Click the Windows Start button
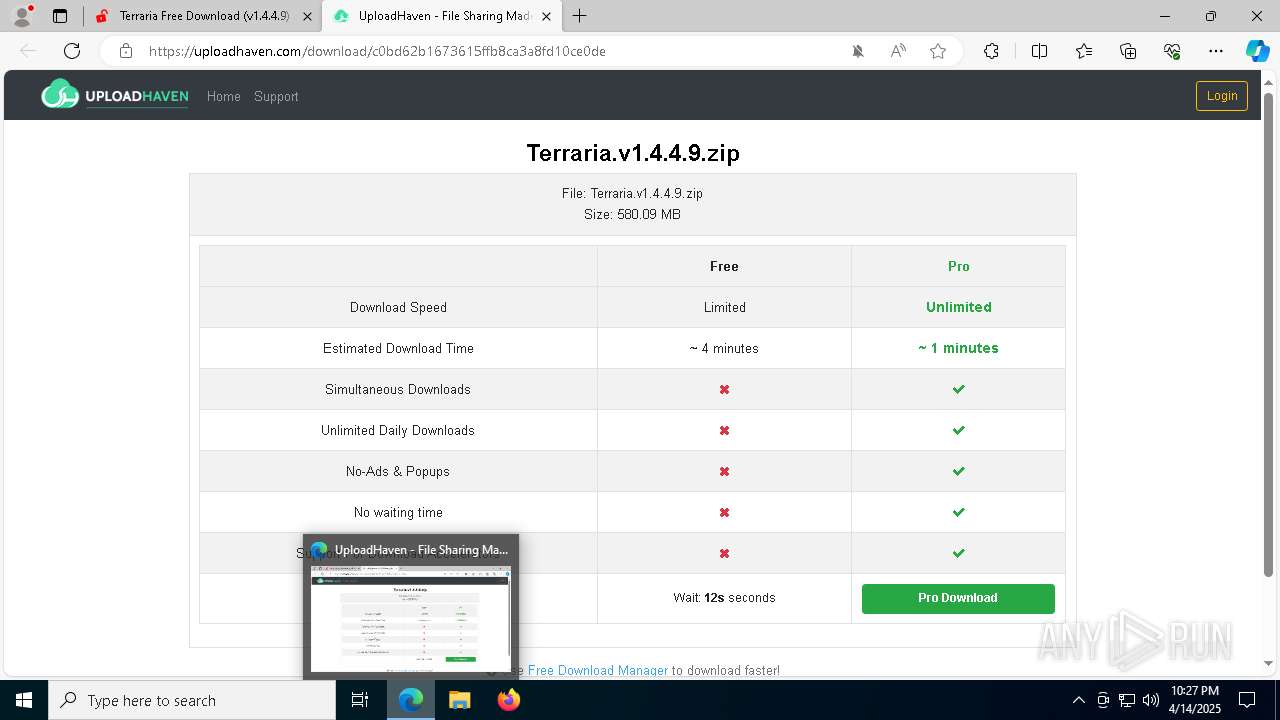 click(24, 700)
